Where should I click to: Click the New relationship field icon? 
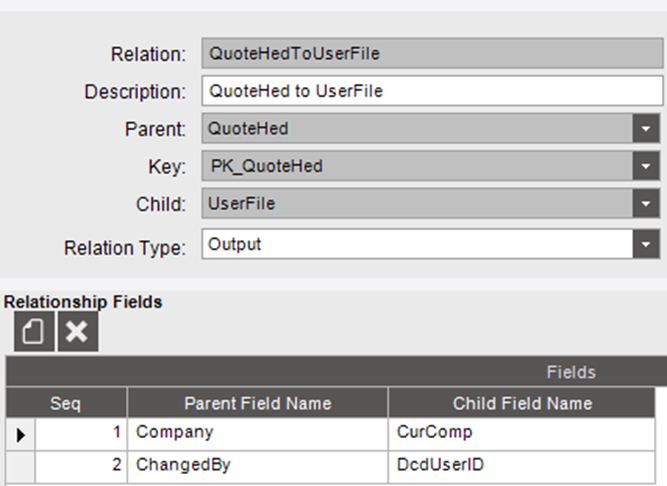click(34, 331)
